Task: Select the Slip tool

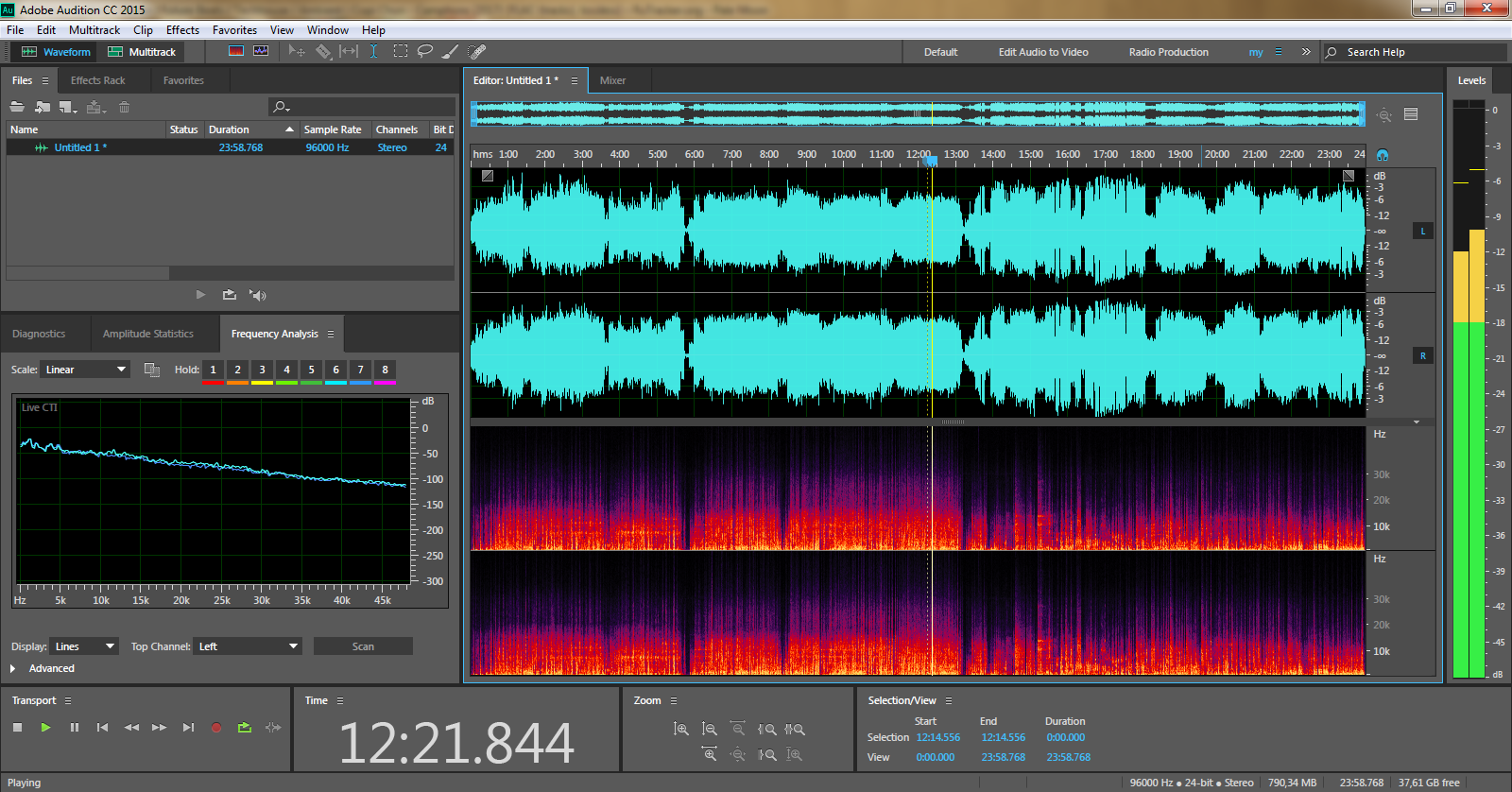Action: click(349, 51)
